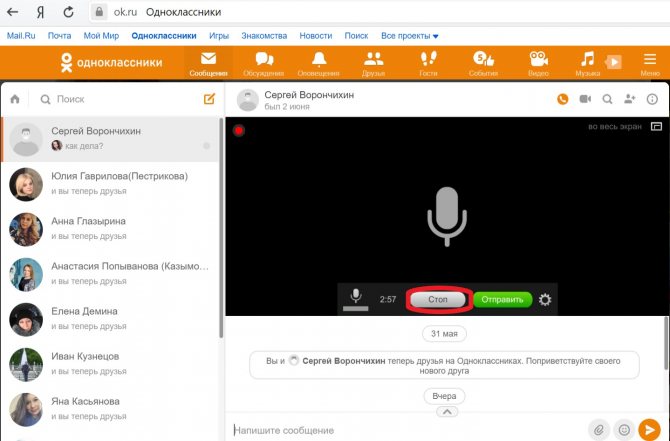Open chat info with the 'i' icon
Viewport: 670px width, 441px height.
click(652, 100)
